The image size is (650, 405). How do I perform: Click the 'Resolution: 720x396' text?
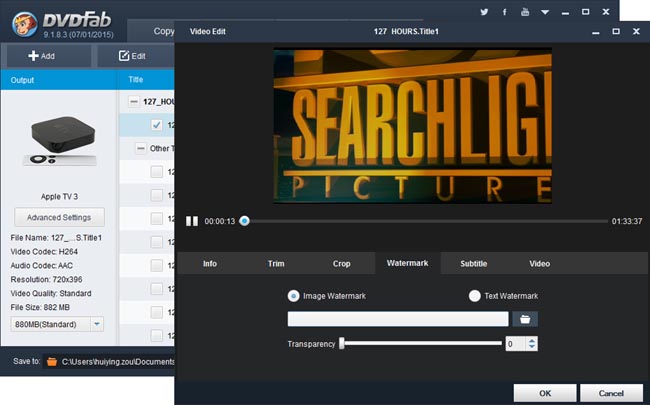[x=46, y=279]
